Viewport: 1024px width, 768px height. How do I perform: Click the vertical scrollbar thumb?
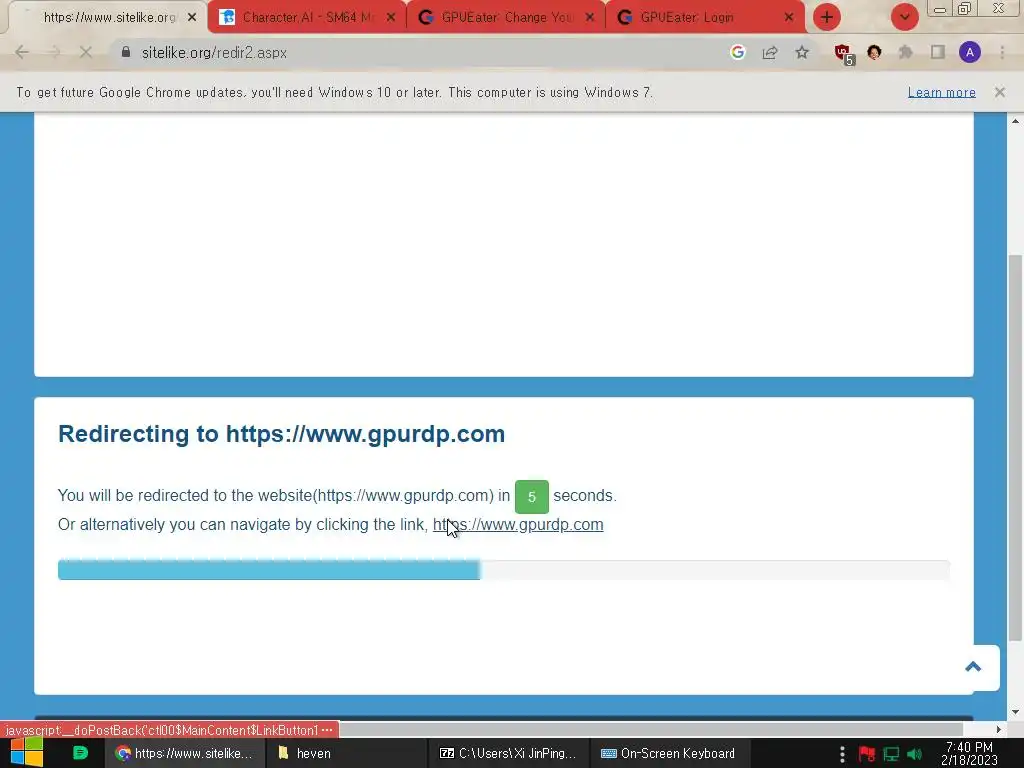coord(1015,447)
